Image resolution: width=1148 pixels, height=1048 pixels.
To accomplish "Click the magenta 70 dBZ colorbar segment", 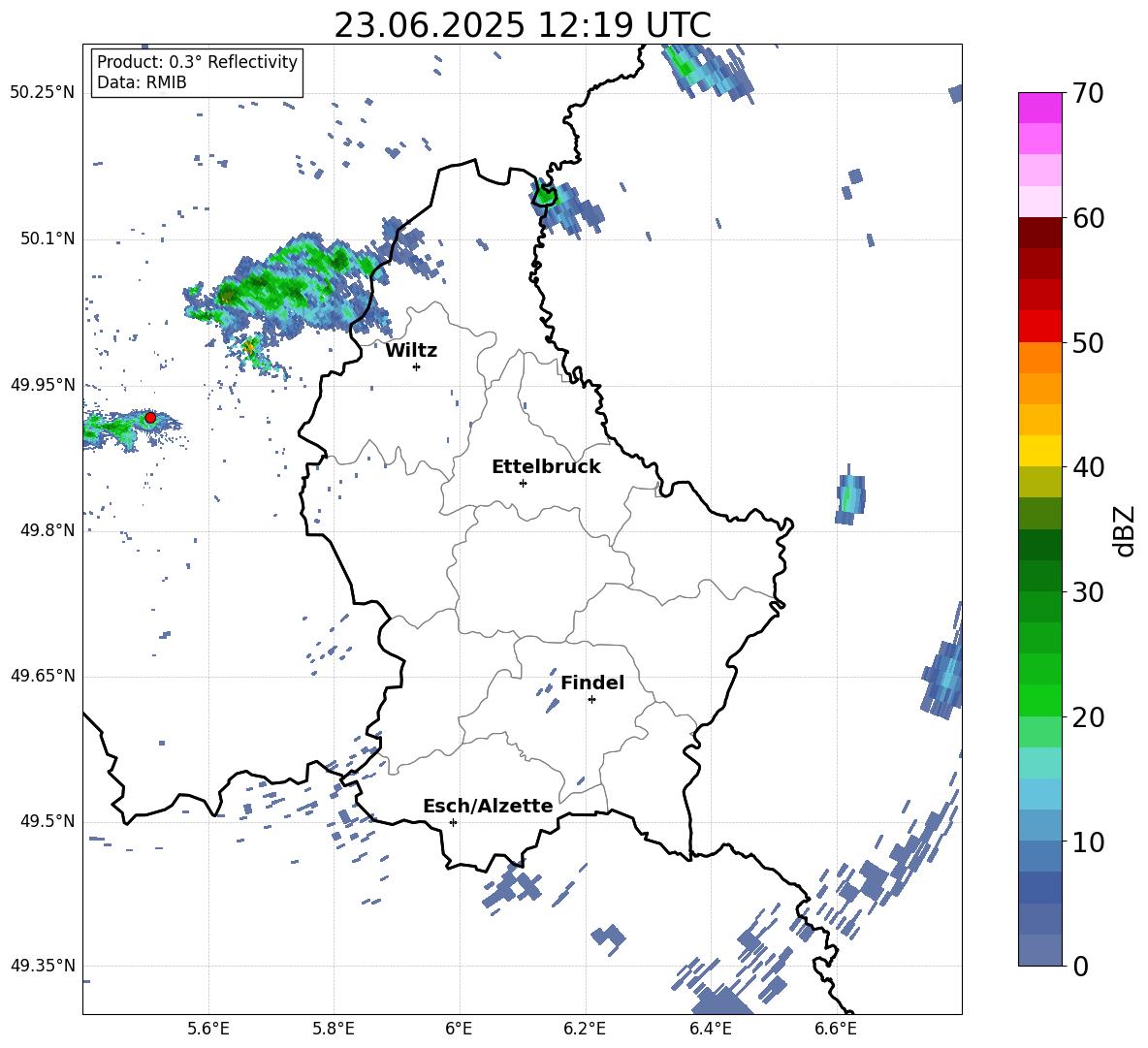I will point(1039,108).
